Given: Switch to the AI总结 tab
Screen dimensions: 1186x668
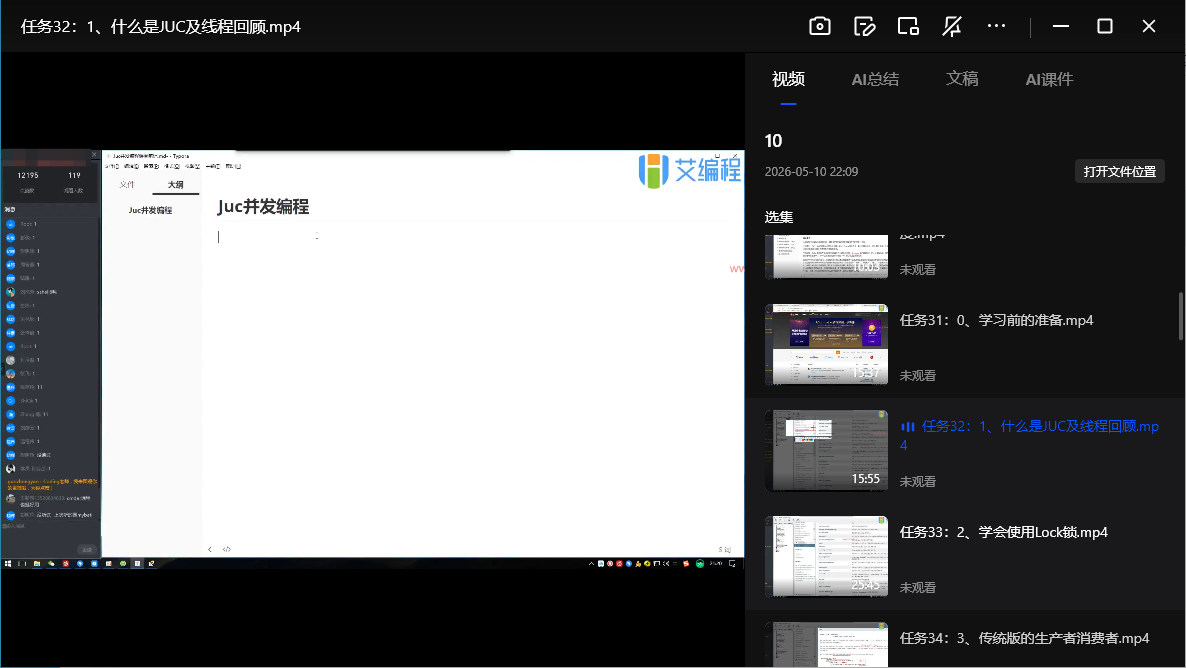Looking at the screenshot, I should pyautogui.click(x=875, y=79).
